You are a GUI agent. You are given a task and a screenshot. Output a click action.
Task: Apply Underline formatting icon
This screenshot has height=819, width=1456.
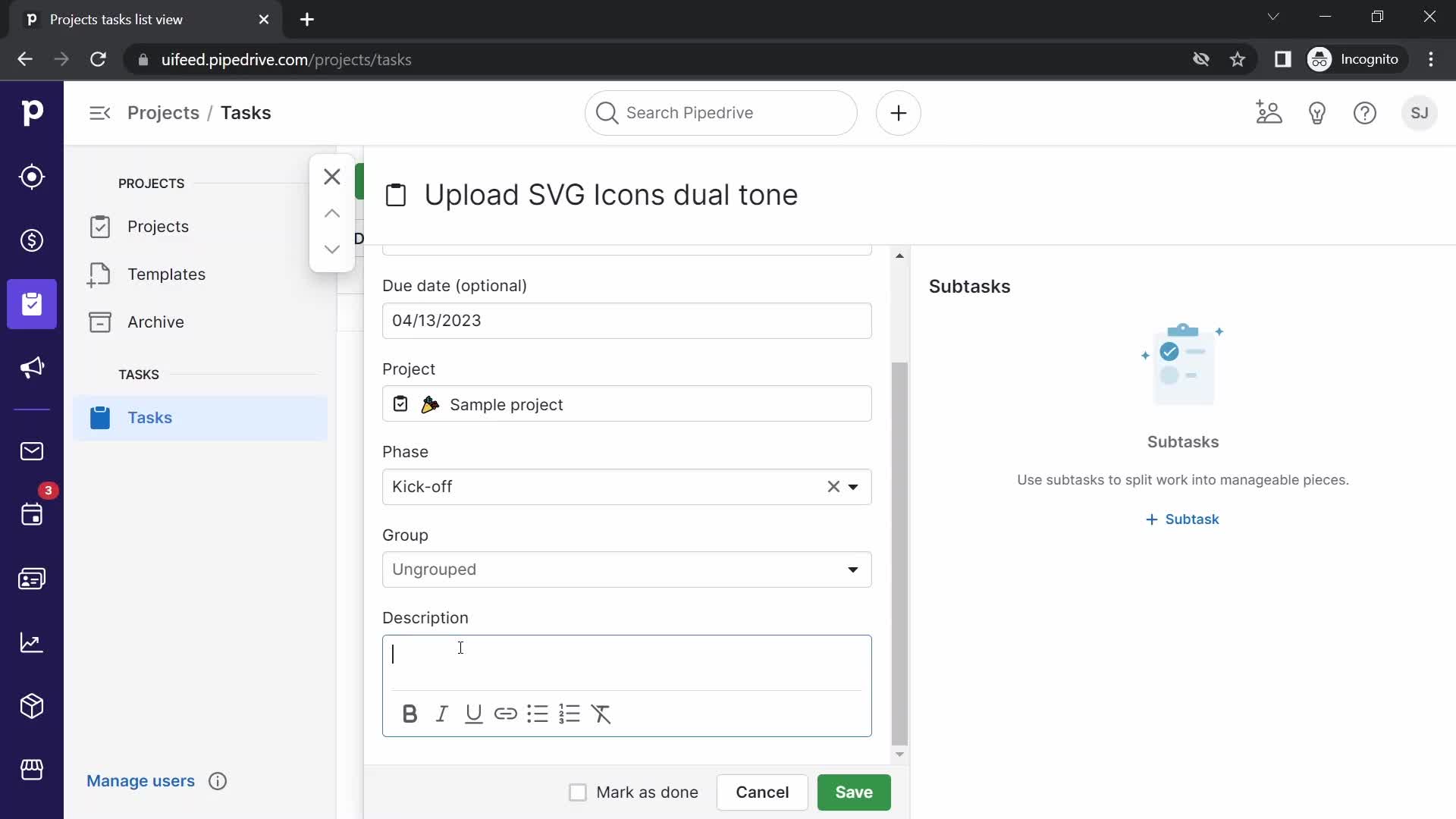point(473,714)
